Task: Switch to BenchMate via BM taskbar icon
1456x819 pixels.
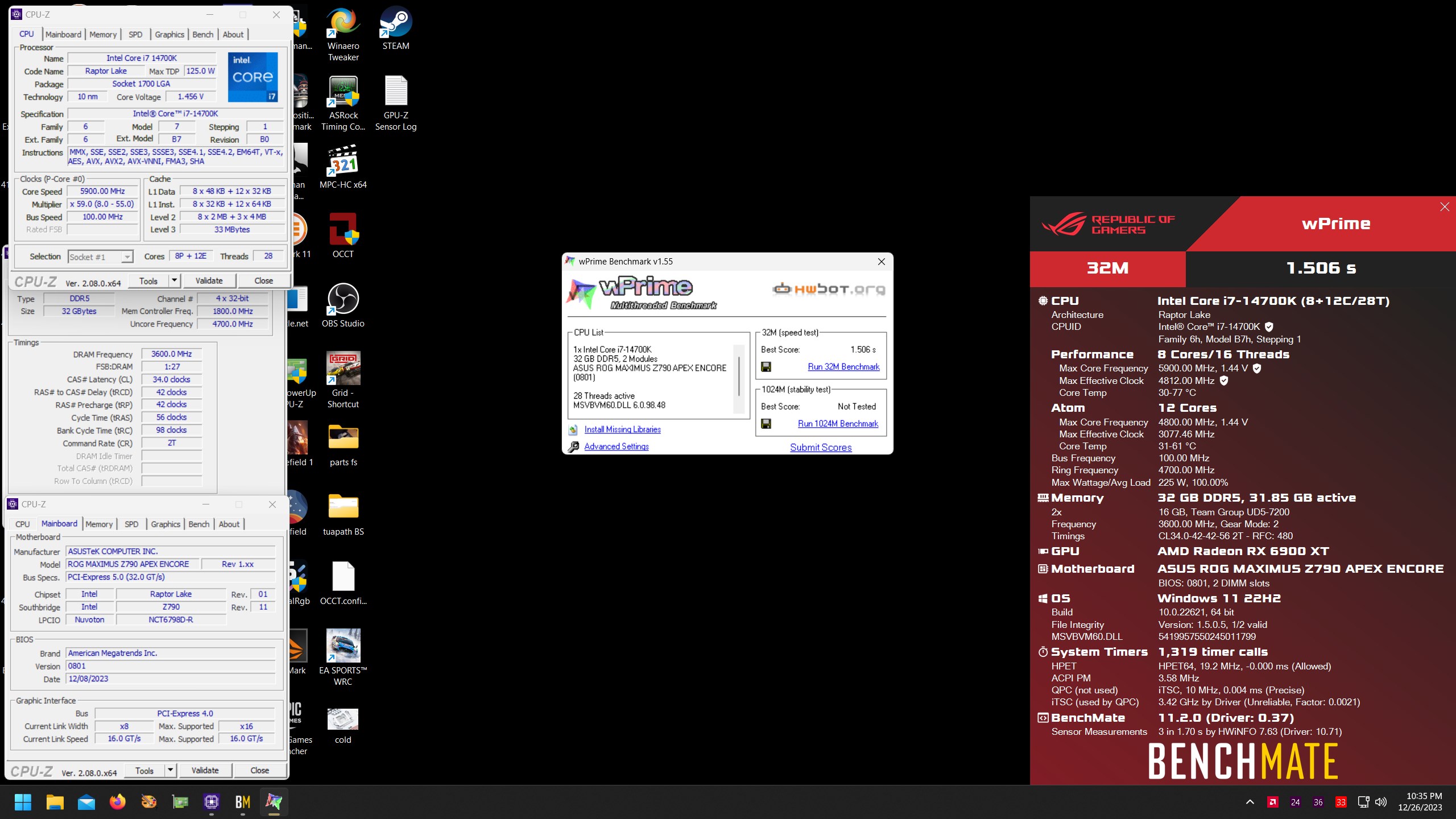Action: click(x=242, y=802)
